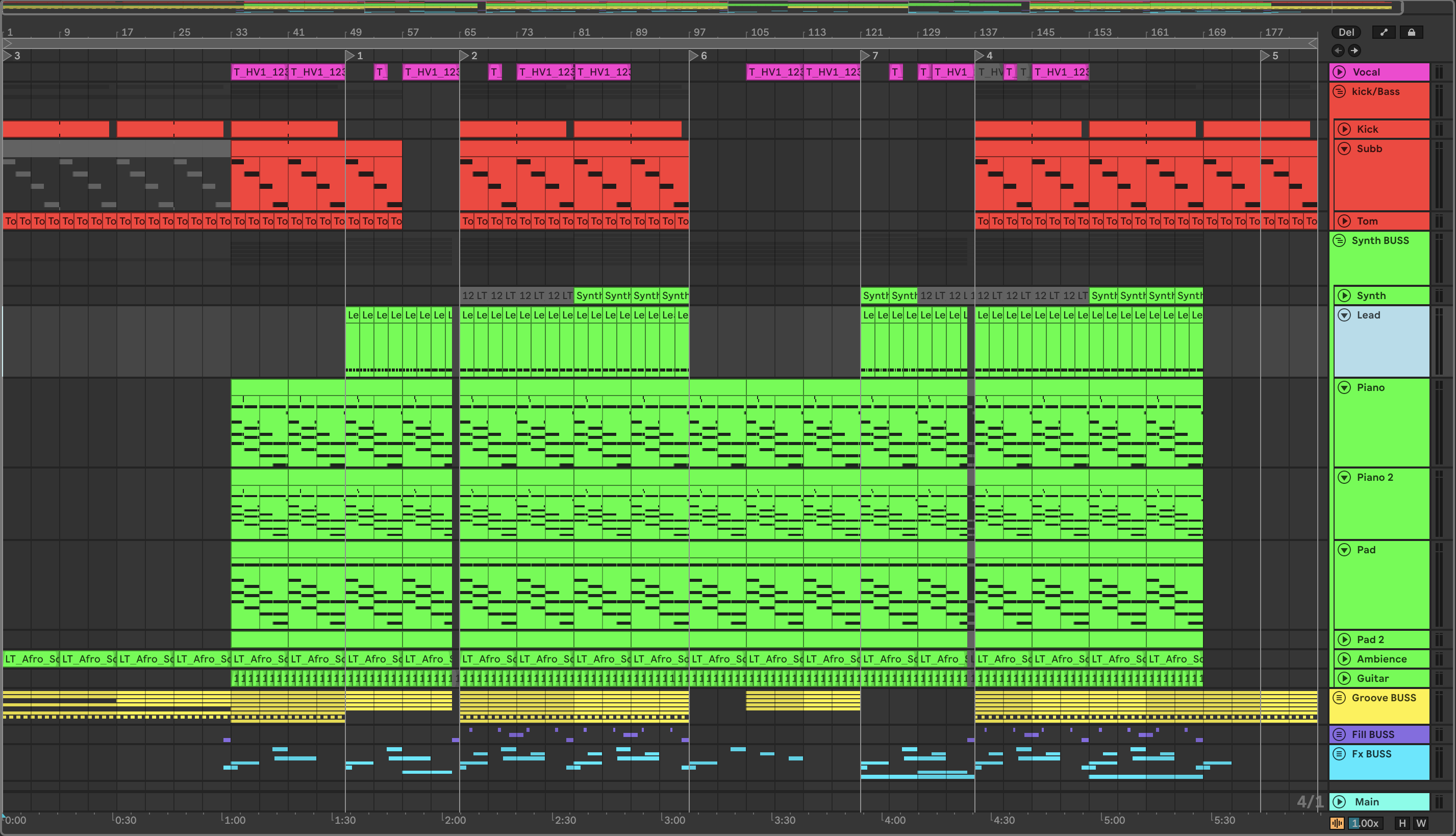
Task: Toggle the W optimize width button
Action: point(1421,823)
